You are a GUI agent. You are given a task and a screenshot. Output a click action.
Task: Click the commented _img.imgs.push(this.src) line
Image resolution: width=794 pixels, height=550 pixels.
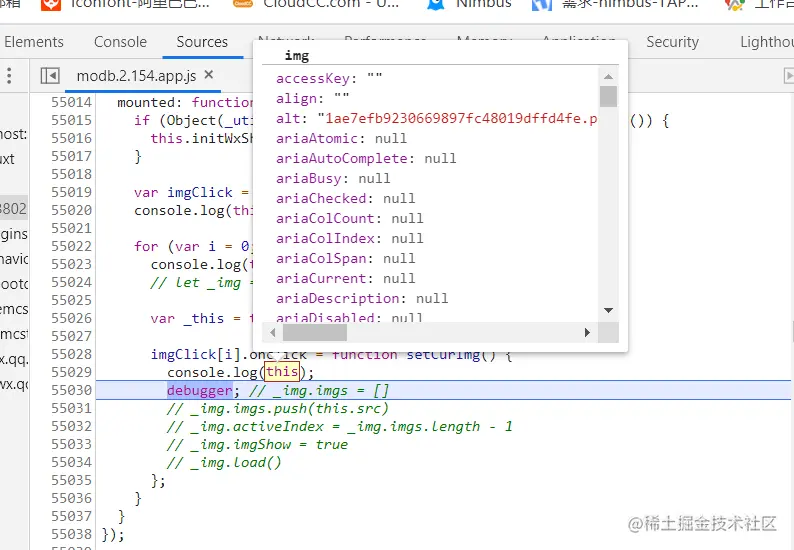[x=277, y=409]
